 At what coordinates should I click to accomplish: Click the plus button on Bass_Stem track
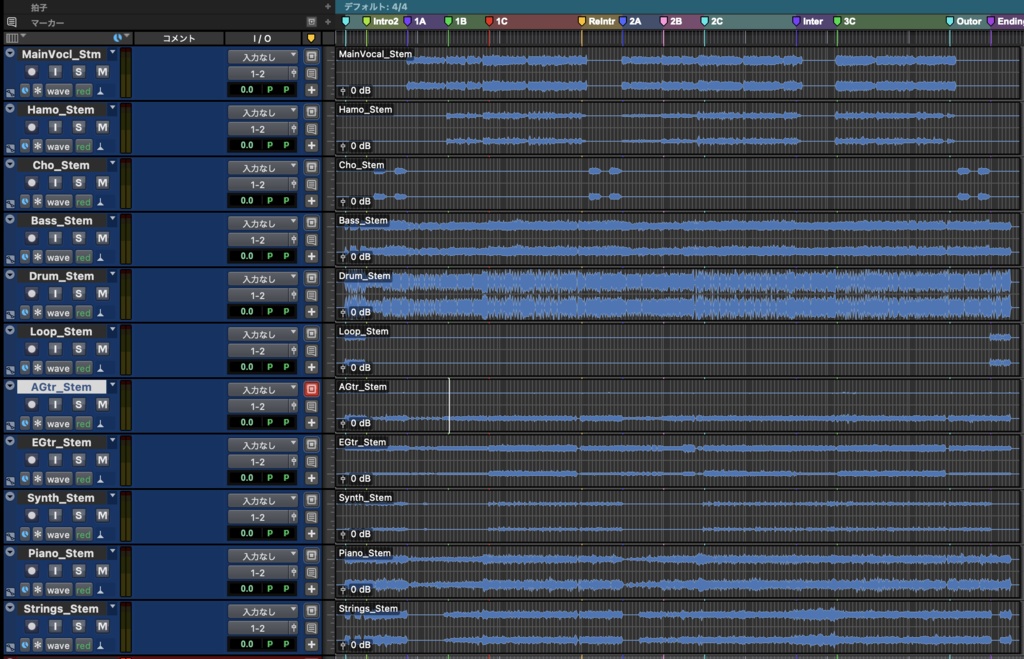312,257
